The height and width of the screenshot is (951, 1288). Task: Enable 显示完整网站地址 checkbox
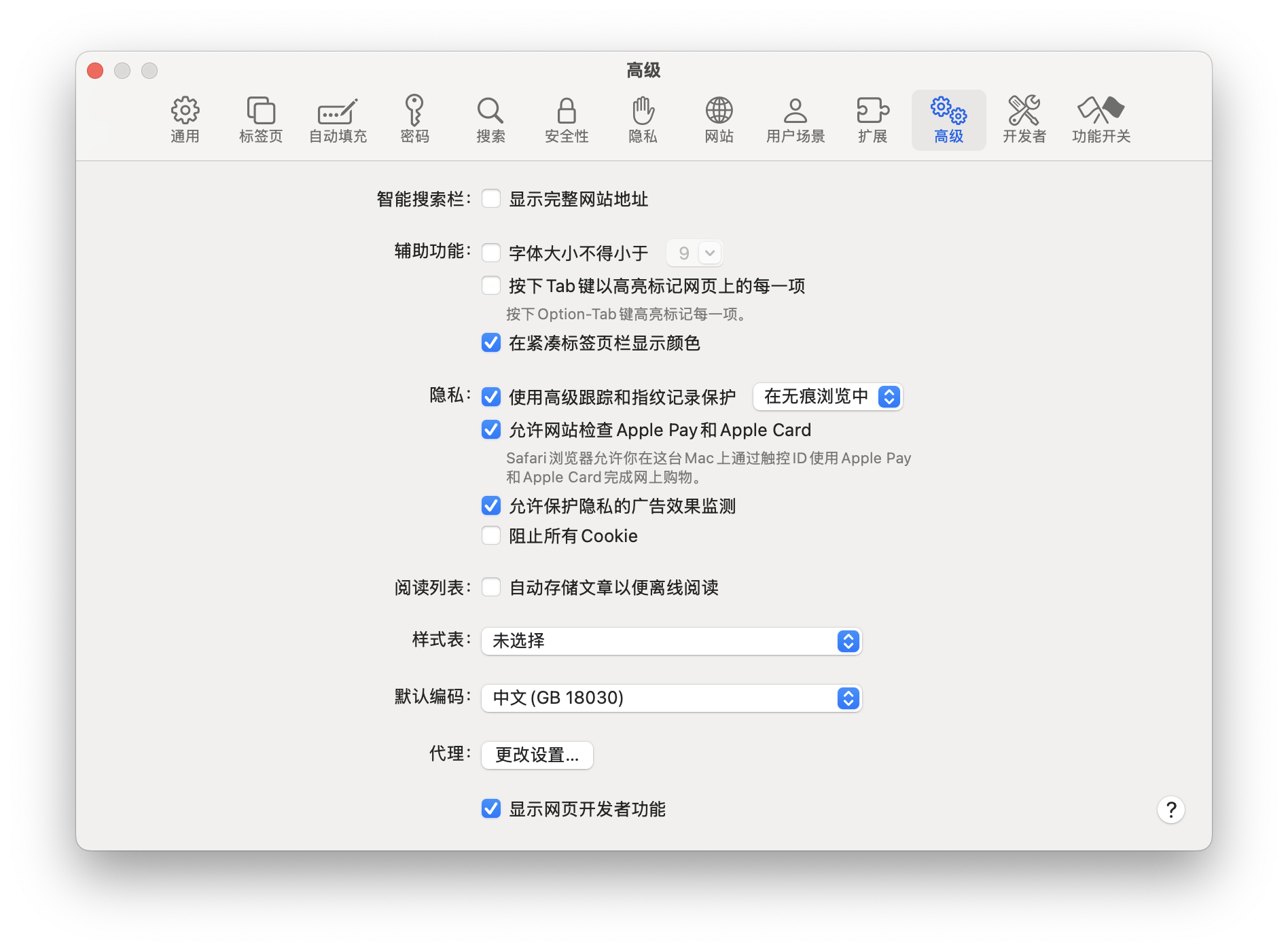491,199
